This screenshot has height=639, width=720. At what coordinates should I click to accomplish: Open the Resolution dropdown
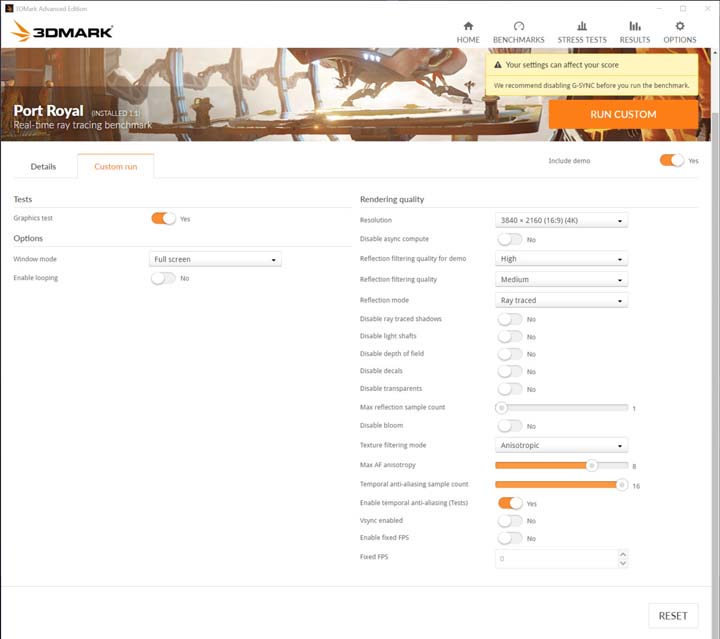click(x=561, y=220)
